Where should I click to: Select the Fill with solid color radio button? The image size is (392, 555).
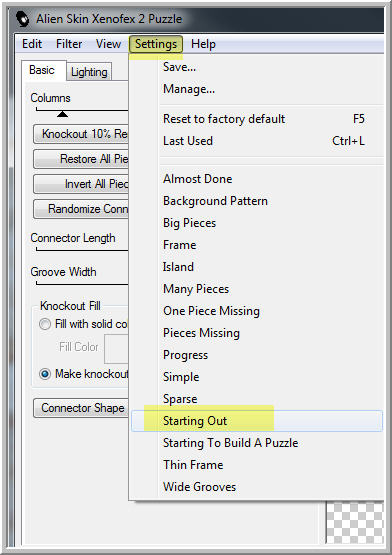(45, 324)
